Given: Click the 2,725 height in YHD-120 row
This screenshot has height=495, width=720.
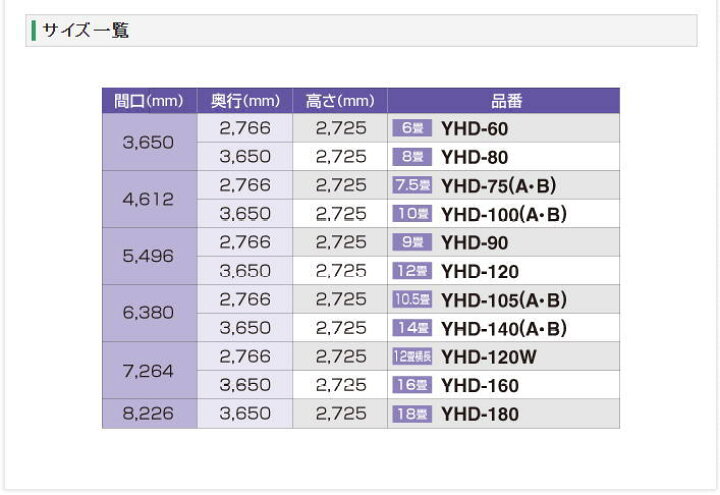Looking at the screenshot, I should point(341,271).
